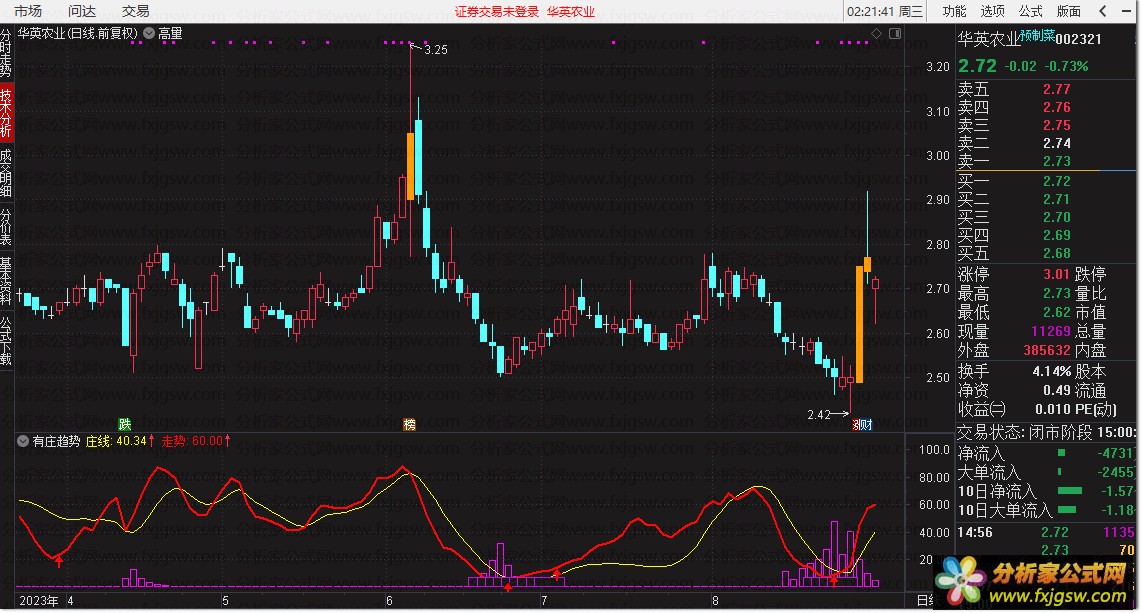Viewport: 1143px width, 613px height.
Task: Click the 3.25 high price label
Action: pos(436,50)
